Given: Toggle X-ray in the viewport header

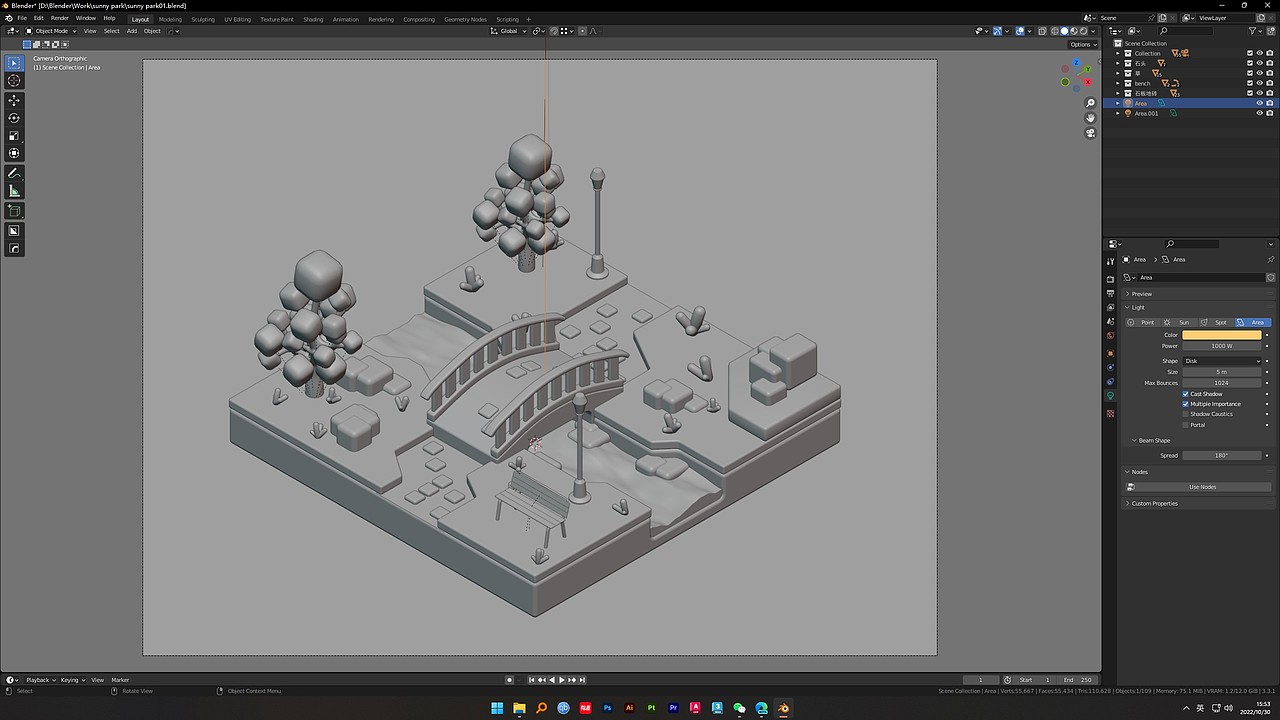Looking at the screenshot, I should click(x=1042, y=31).
